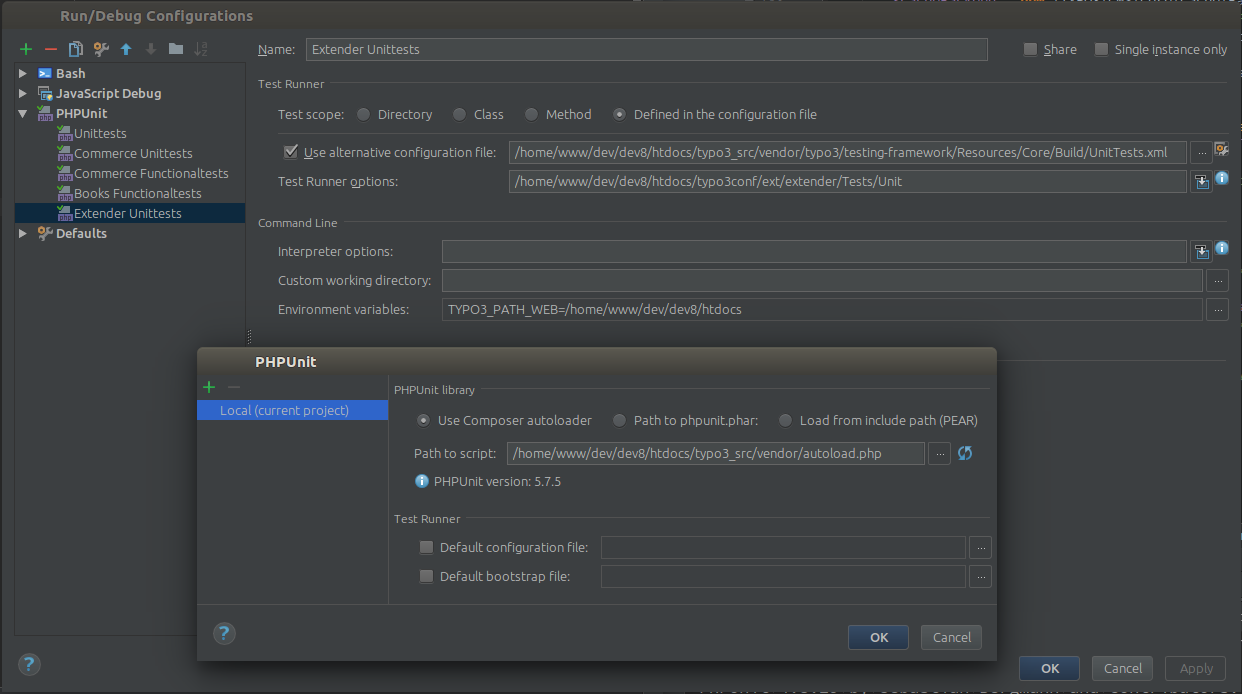The width and height of the screenshot is (1242, 694).
Task: Click Cancel in Run/Debug Configurations window
Action: point(1123,668)
